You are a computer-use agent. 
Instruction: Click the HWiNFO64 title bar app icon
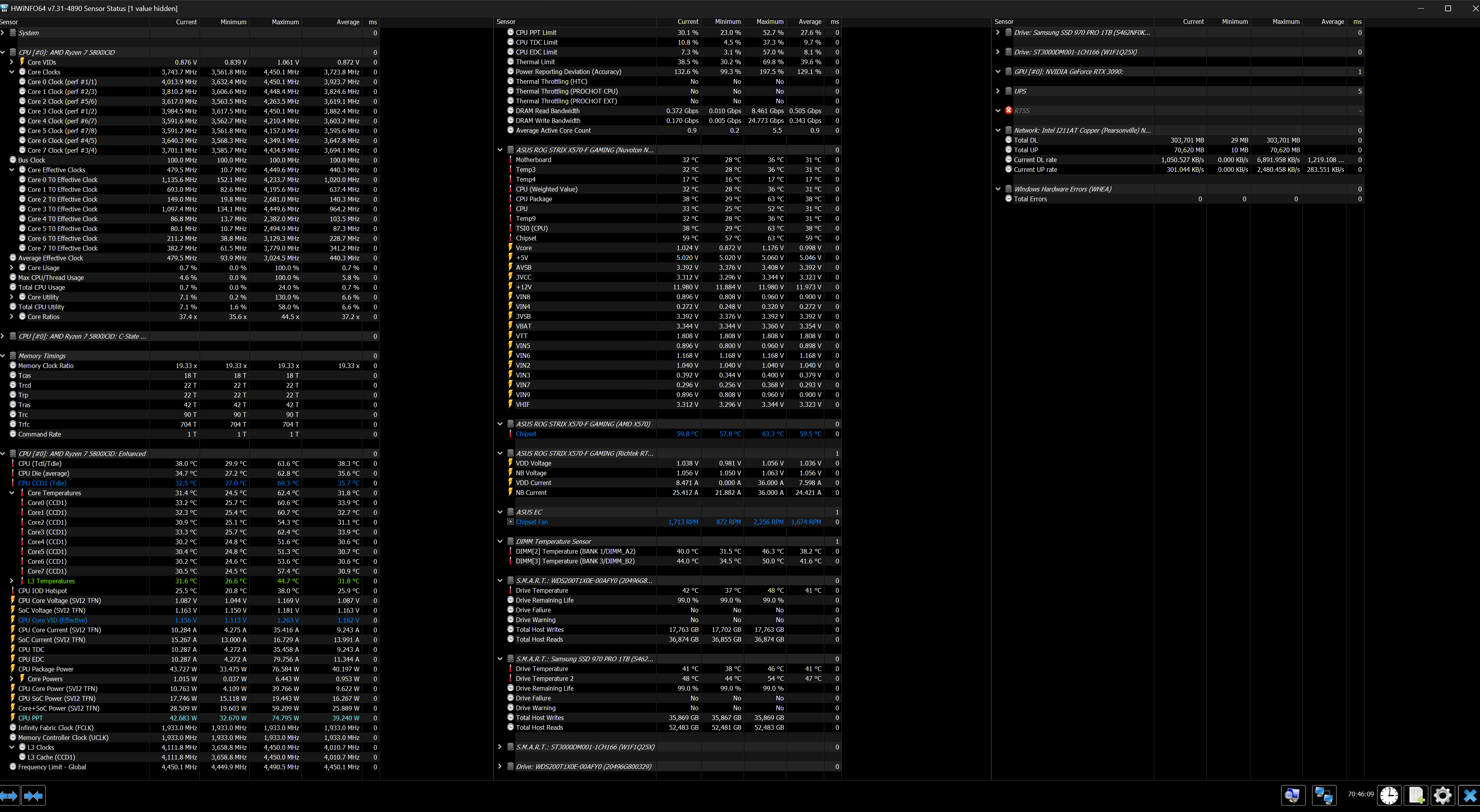pyautogui.click(x=5, y=8)
